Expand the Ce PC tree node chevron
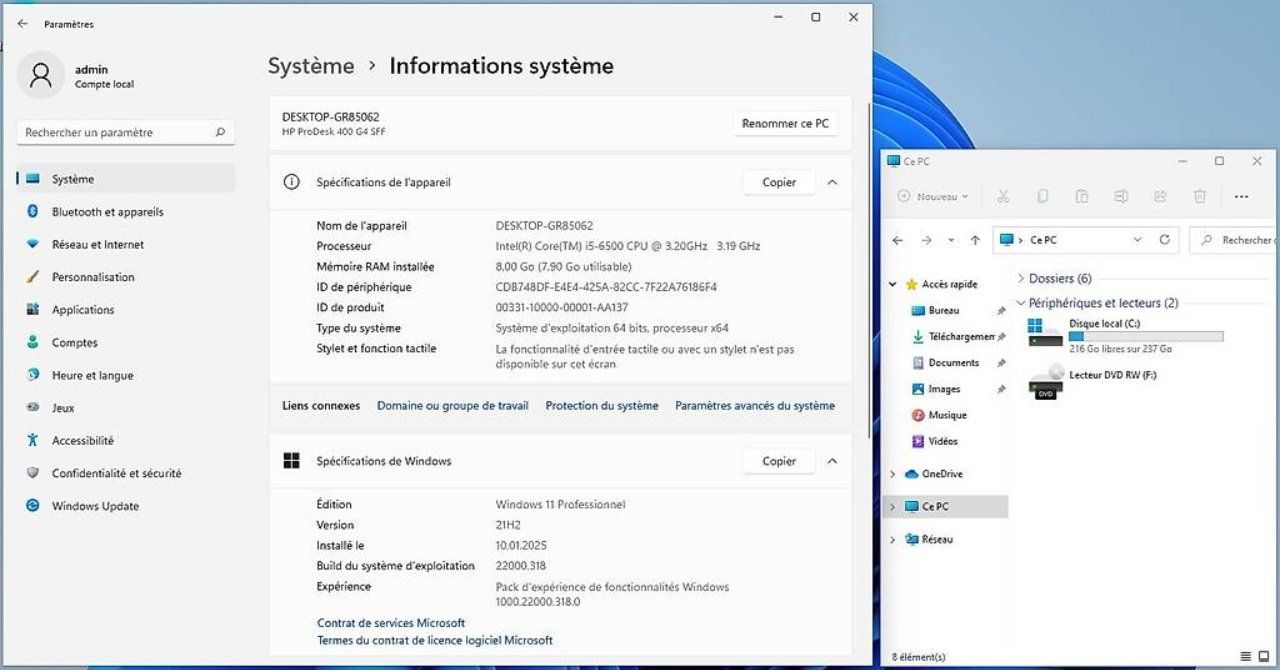 (x=893, y=507)
